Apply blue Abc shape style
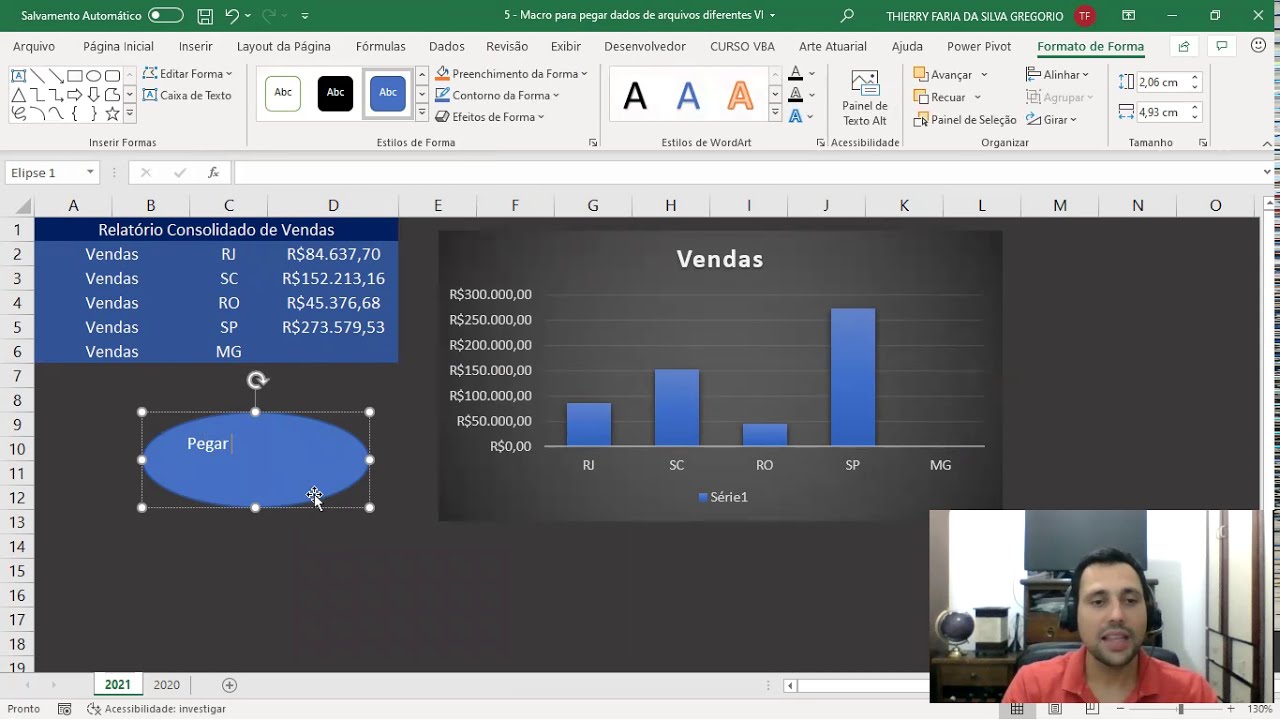This screenshot has height=720, width=1280. 388,93
